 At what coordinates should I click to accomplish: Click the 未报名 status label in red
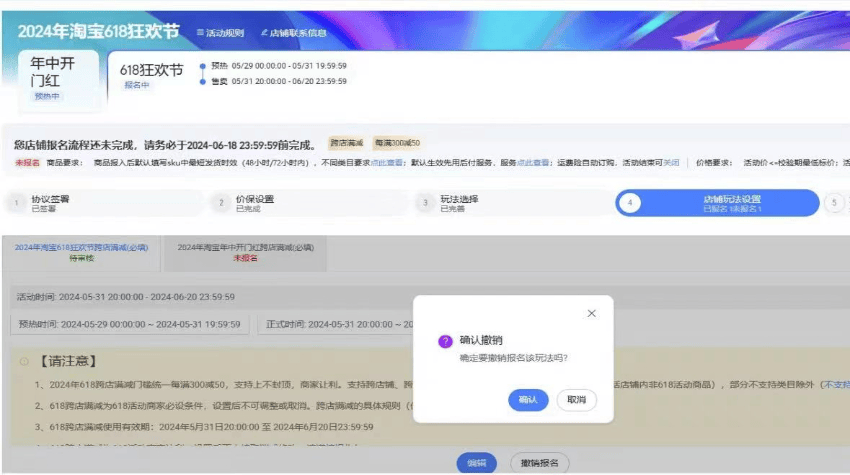[x=27, y=163]
